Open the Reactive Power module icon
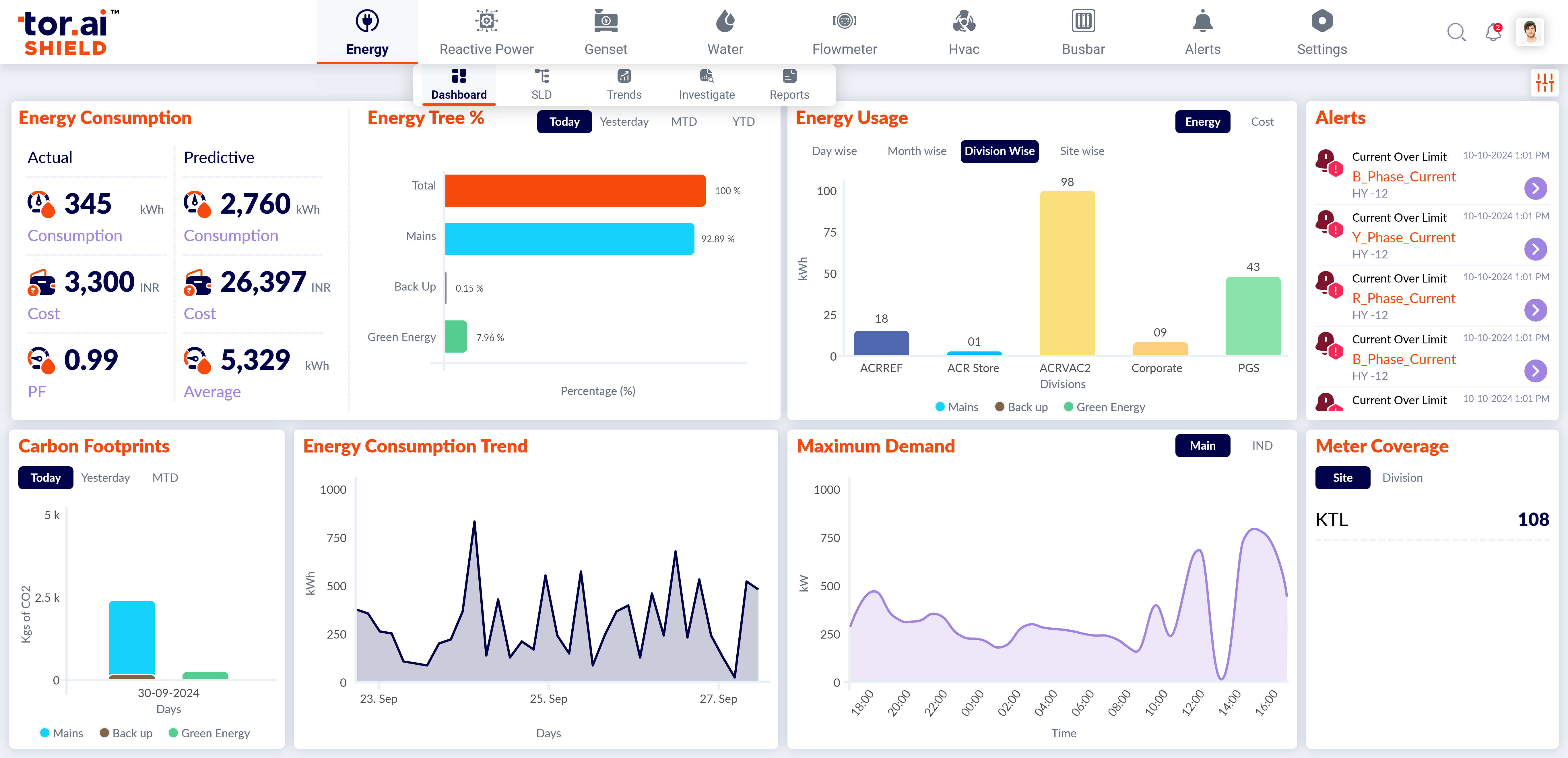This screenshot has height=758, width=1568. point(486,21)
